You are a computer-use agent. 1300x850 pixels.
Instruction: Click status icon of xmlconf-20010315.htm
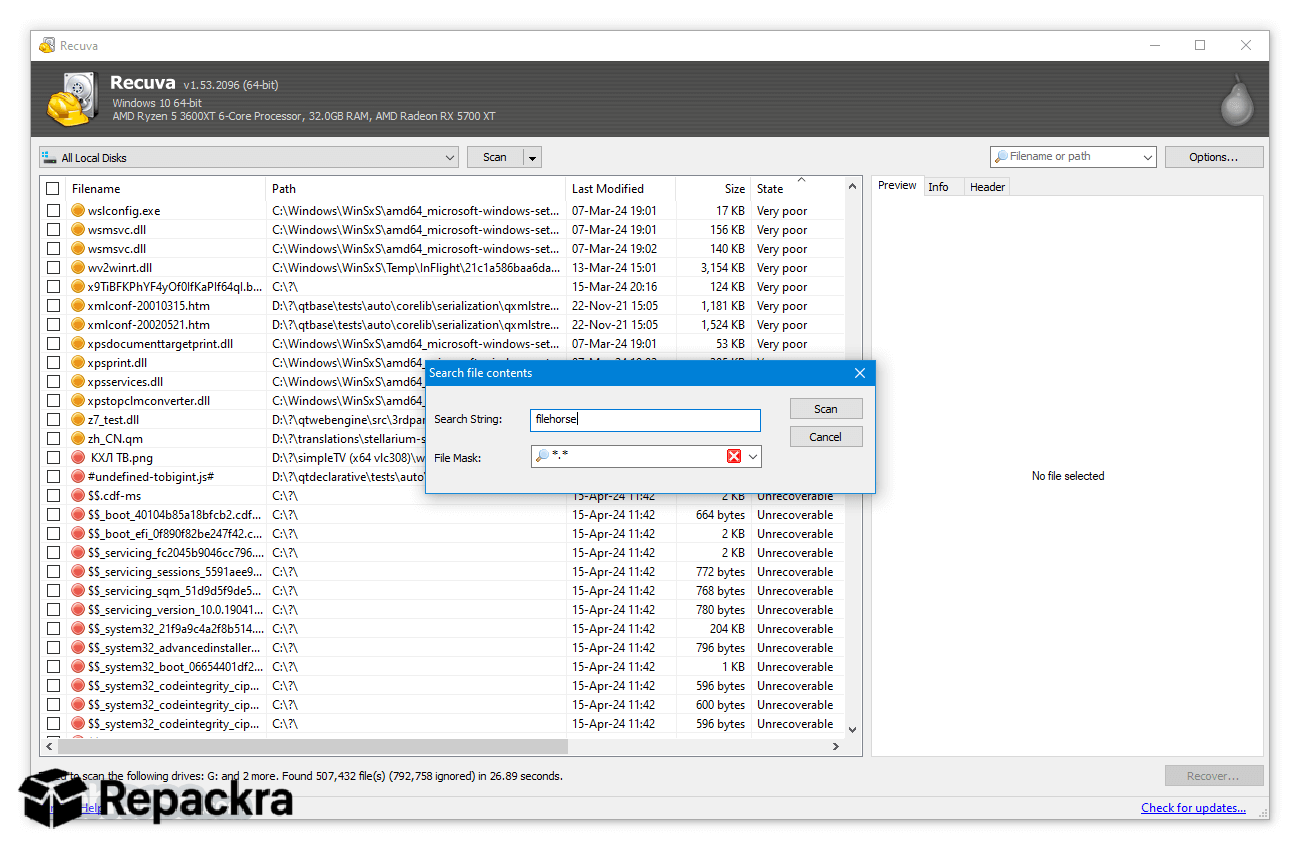(x=79, y=306)
